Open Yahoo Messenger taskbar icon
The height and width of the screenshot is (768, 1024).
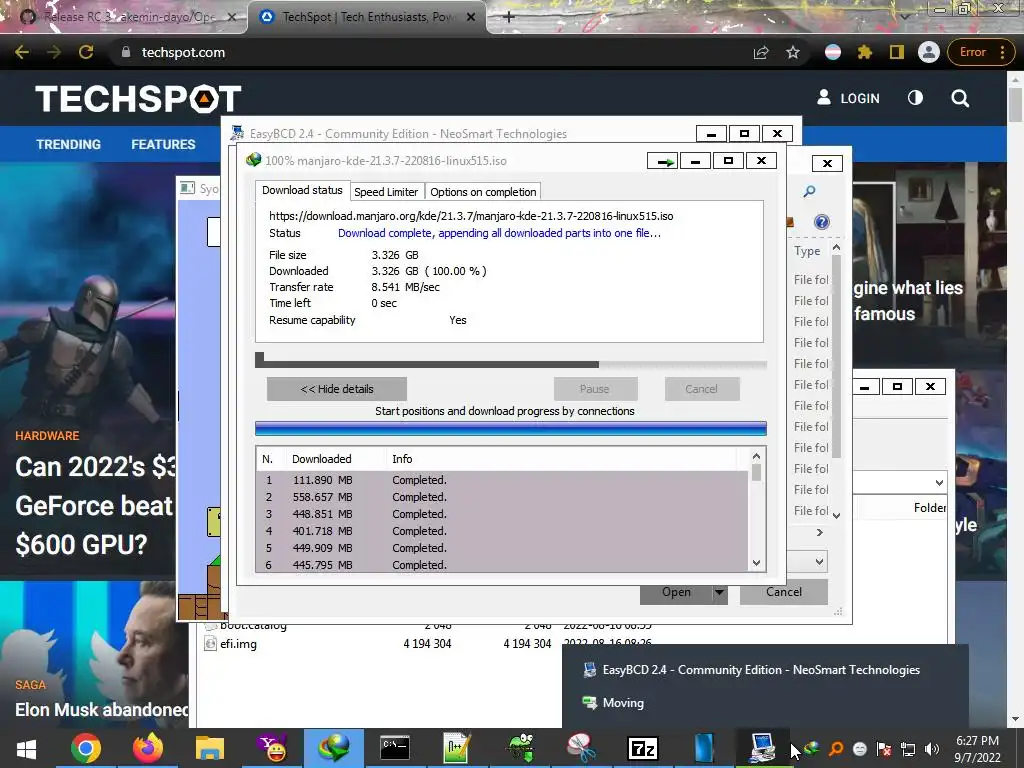[x=272, y=748]
